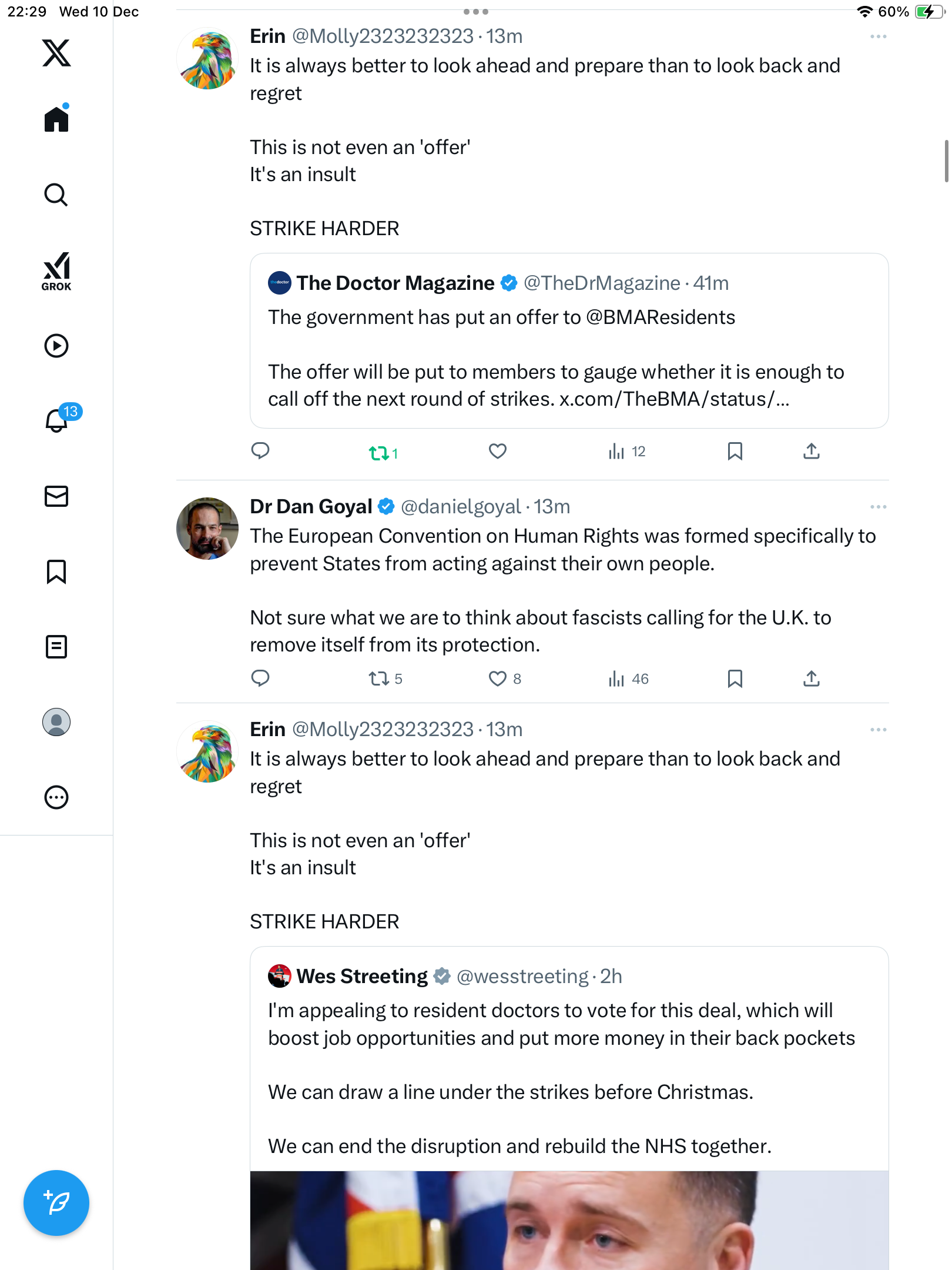Screen dimensions: 952x1270
Task: Open Grok from the sidebar
Action: pyautogui.click(x=56, y=271)
